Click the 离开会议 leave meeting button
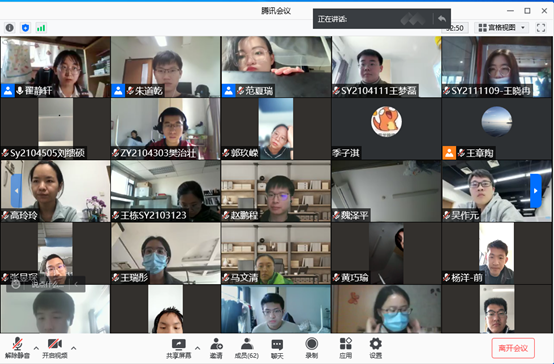The image size is (554, 364). [x=513, y=348]
